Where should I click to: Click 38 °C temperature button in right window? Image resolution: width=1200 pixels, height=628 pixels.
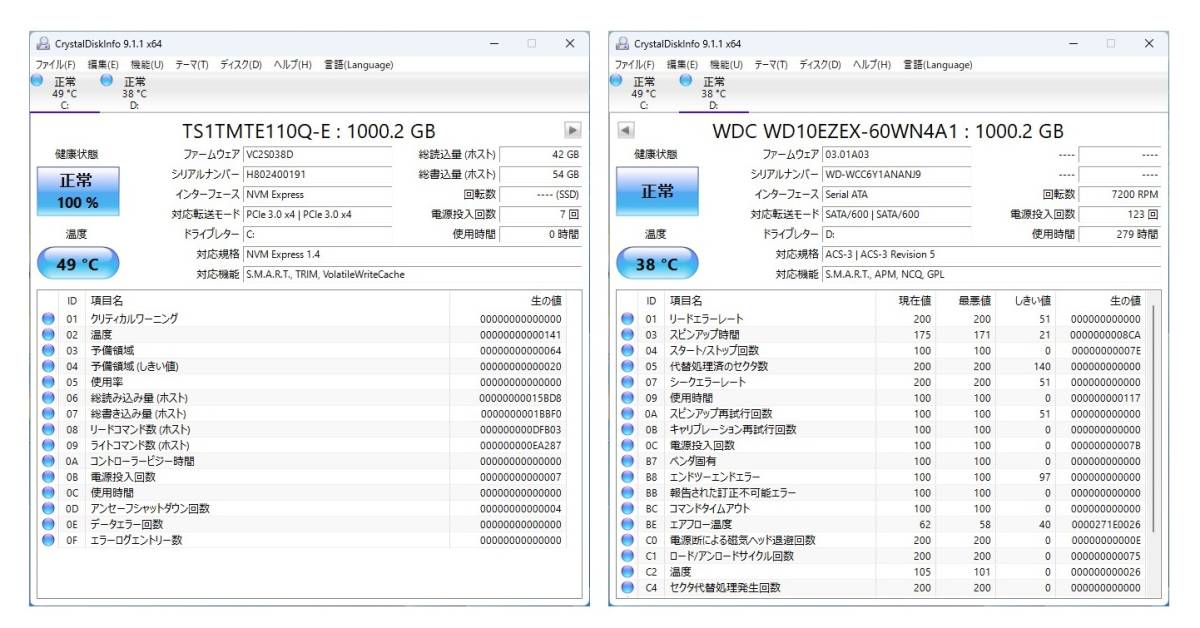tap(657, 264)
